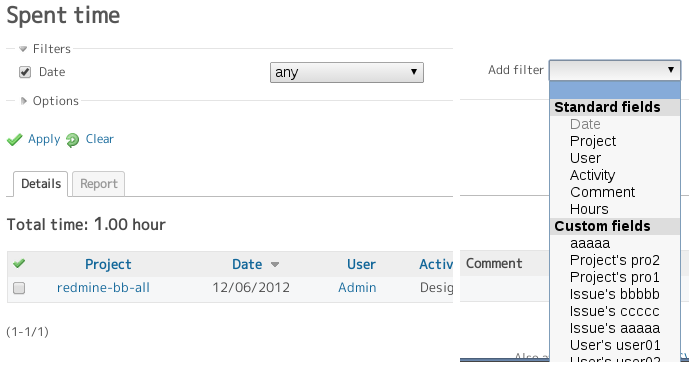Click the green Apply checkmark icon
This screenshot has width=691, height=383.
pos(15,140)
